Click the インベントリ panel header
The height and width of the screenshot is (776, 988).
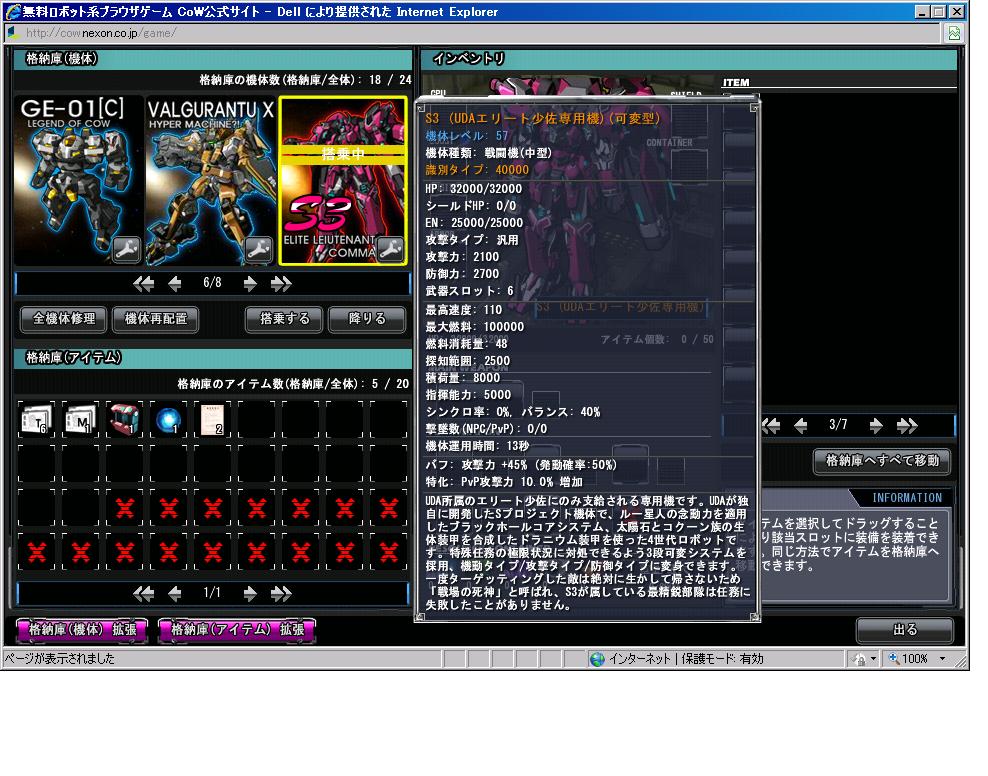(689, 59)
